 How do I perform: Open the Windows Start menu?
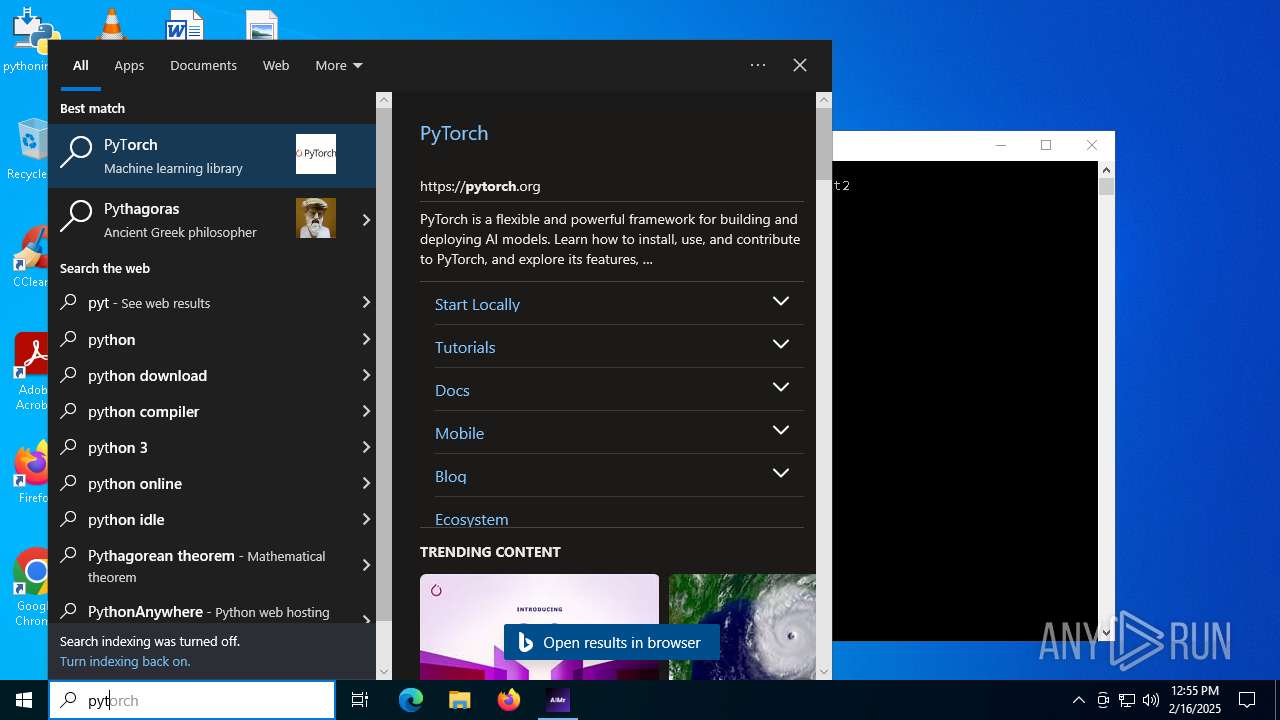click(x=24, y=700)
